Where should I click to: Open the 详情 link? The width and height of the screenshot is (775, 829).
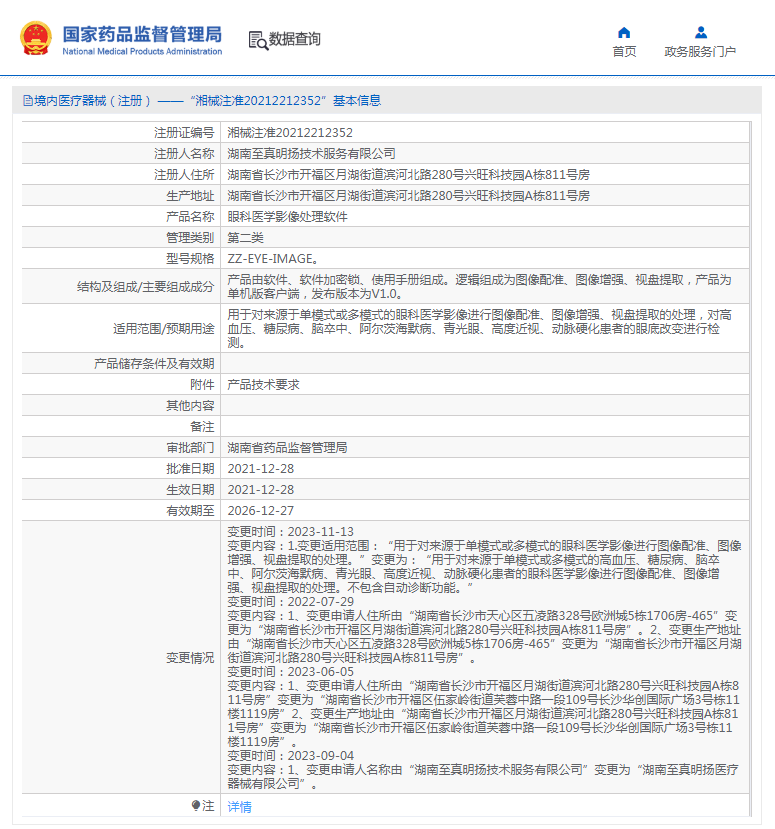coord(239,807)
